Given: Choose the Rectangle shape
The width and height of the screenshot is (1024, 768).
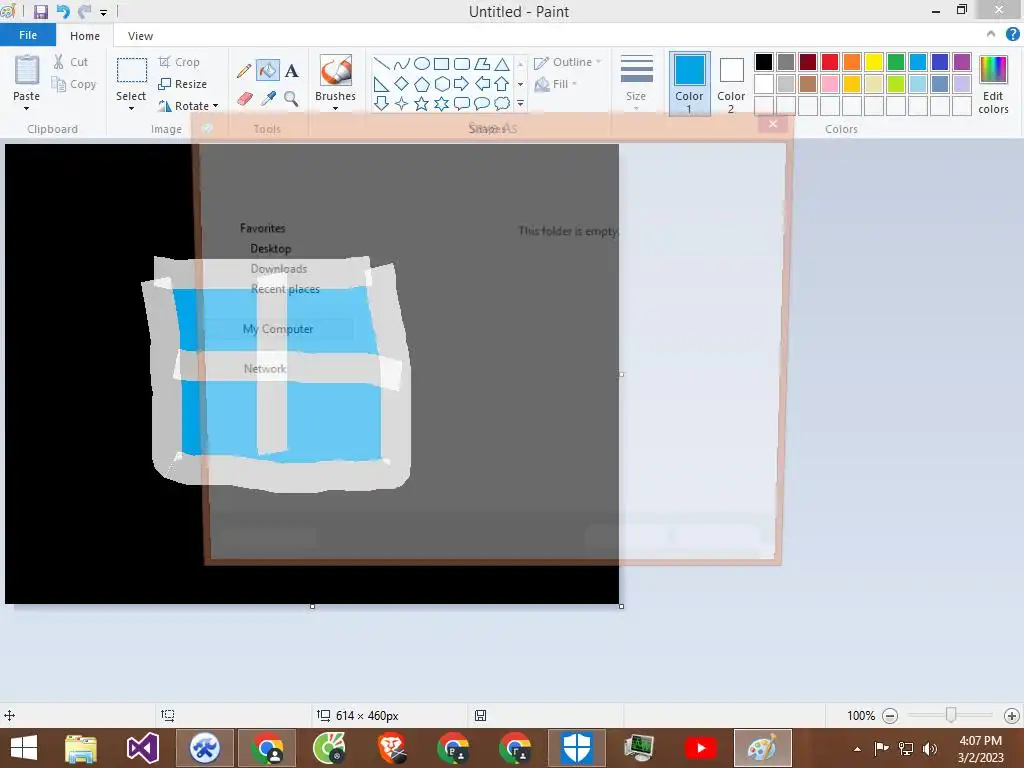Looking at the screenshot, I should 441,63.
